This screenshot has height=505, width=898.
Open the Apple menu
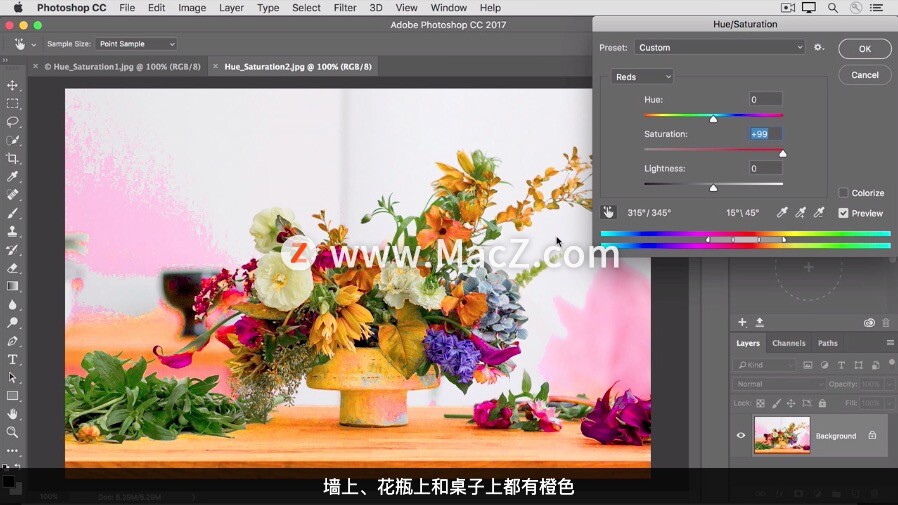(18, 7)
